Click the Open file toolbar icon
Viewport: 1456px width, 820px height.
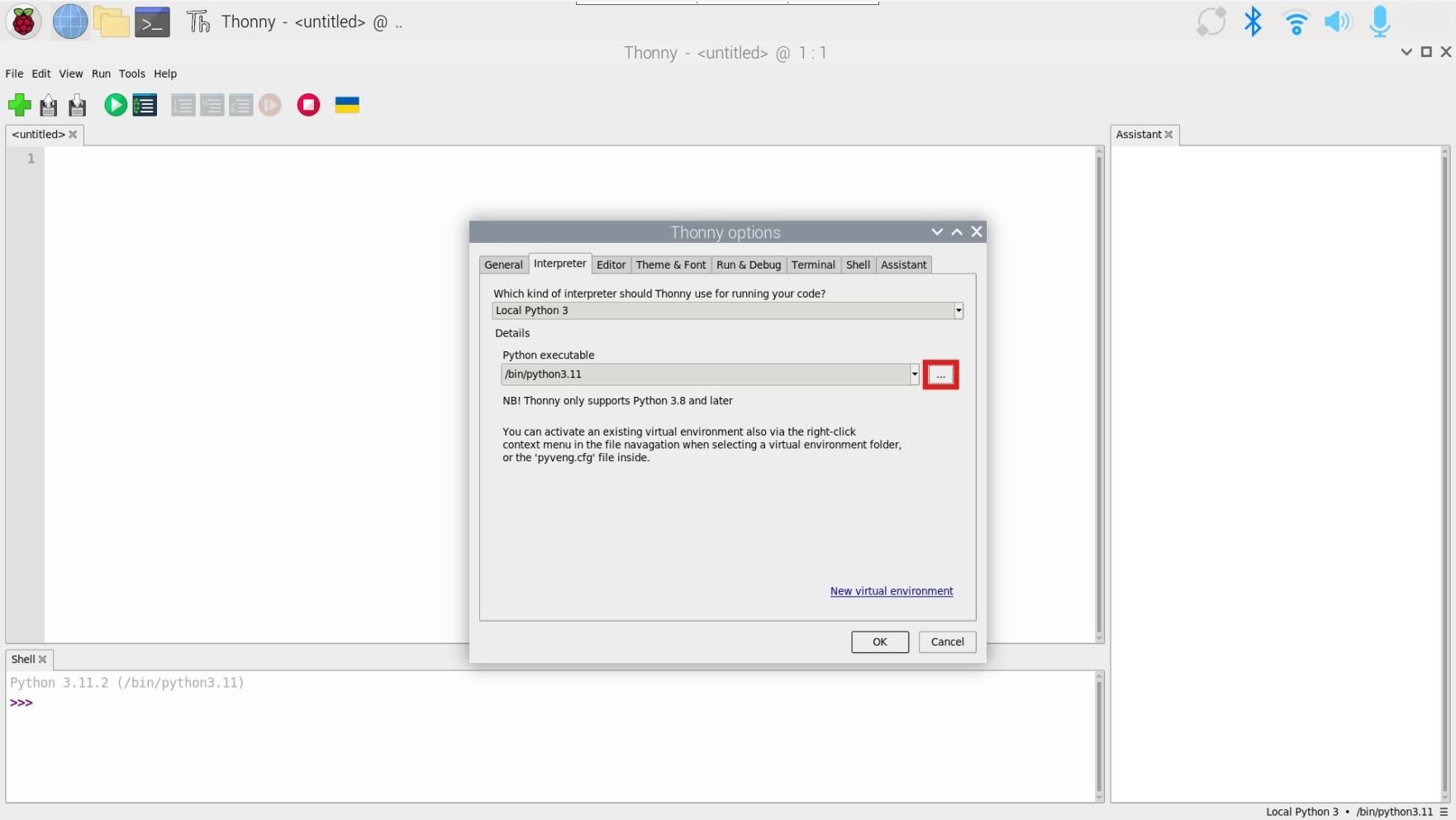49,105
